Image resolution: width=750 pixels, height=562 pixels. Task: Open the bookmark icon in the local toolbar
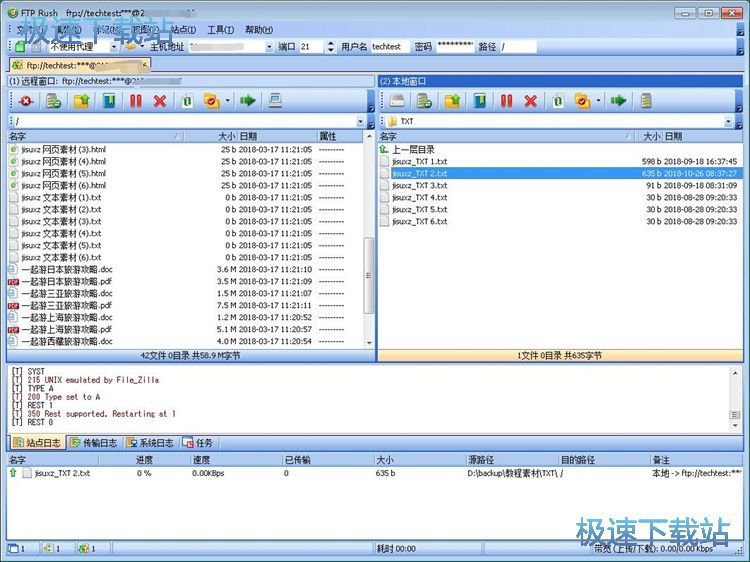(480, 101)
